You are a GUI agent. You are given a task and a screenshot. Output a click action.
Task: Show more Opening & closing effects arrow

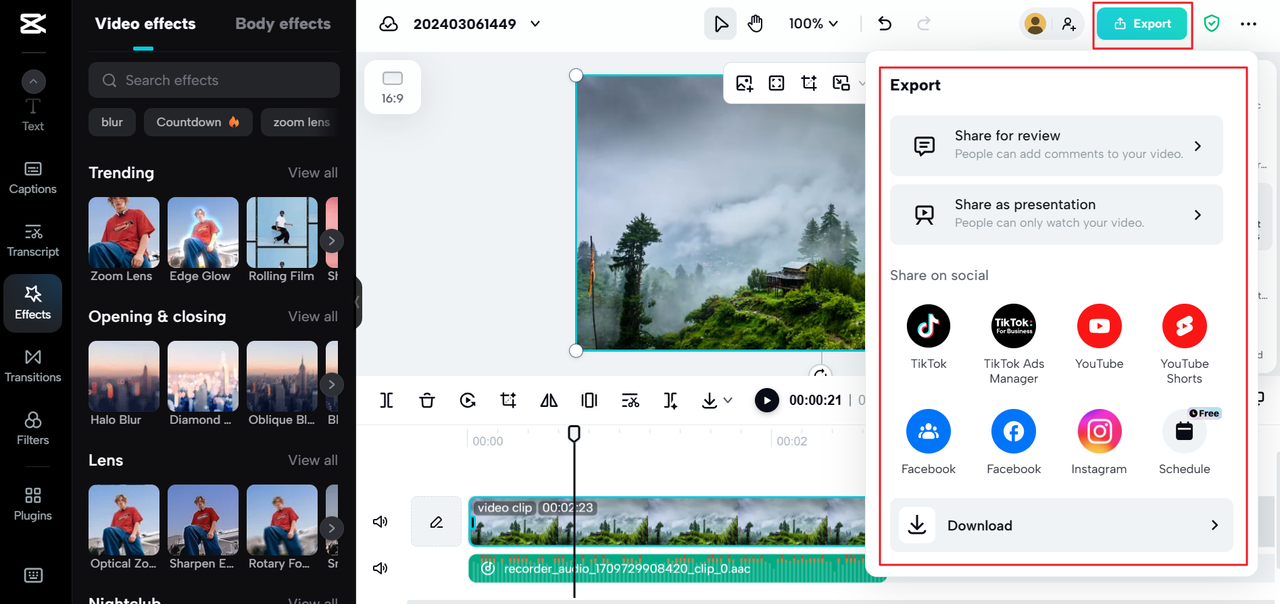pos(332,385)
